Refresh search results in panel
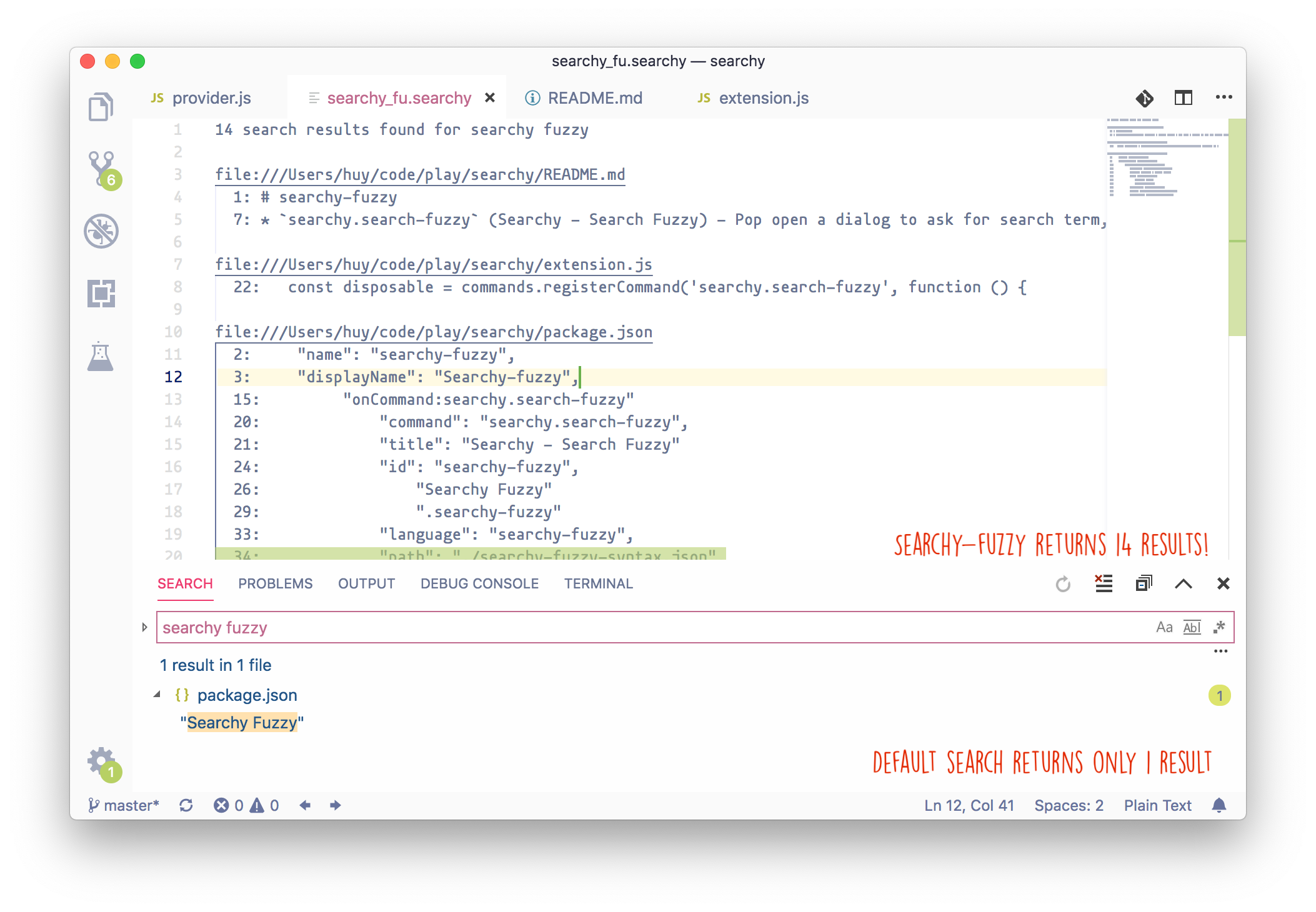 [1063, 584]
